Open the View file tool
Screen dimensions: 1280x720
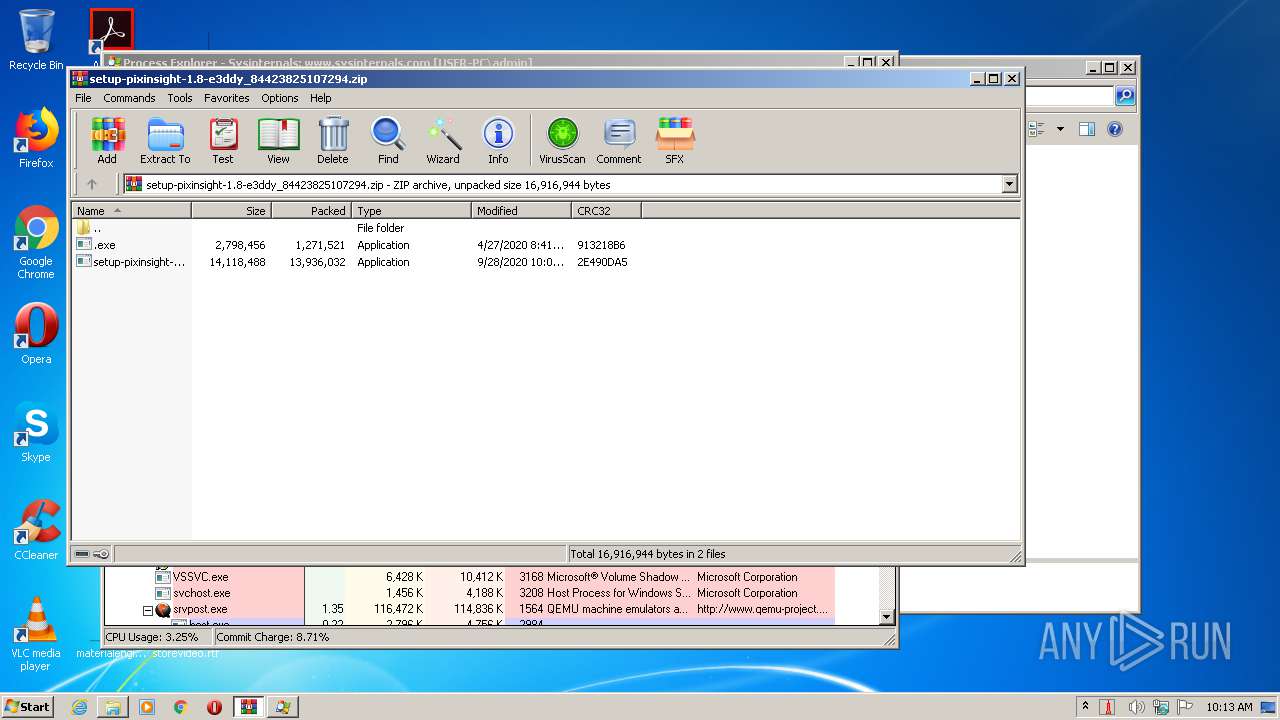pyautogui.click(x=278, y=140)
